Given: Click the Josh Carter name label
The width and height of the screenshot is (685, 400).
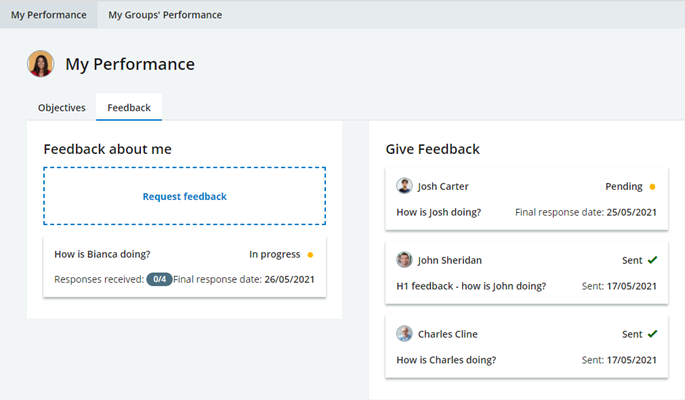Looking at the screenshot, I should [443, 186].
